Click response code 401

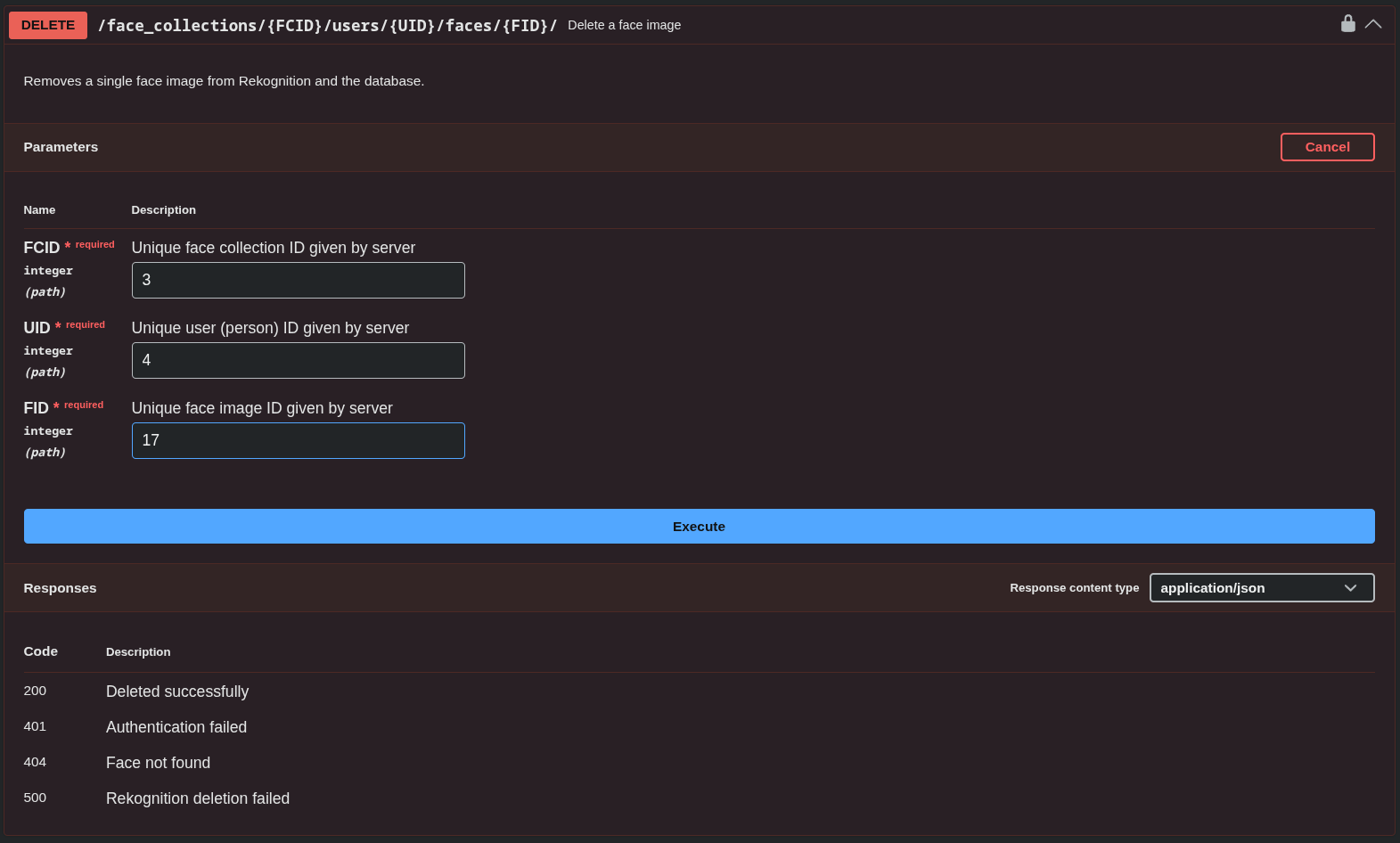click(x=35, y=726)
